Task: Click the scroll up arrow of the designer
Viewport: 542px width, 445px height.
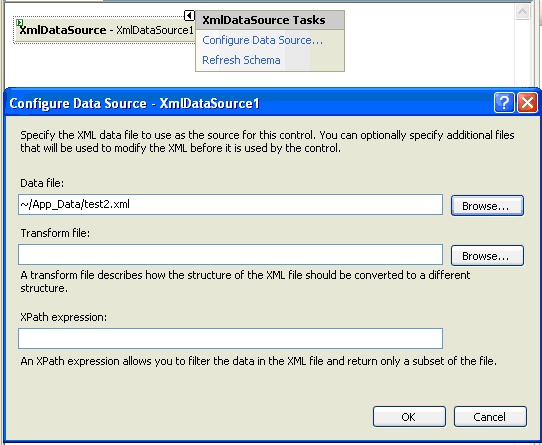Action: coord(522,11)
